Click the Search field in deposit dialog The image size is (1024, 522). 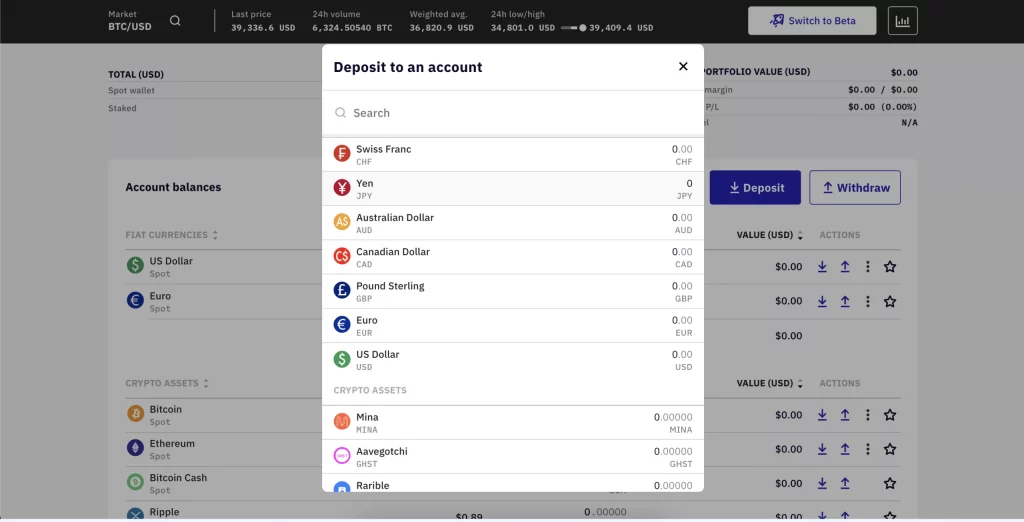[x=512, y=113]
